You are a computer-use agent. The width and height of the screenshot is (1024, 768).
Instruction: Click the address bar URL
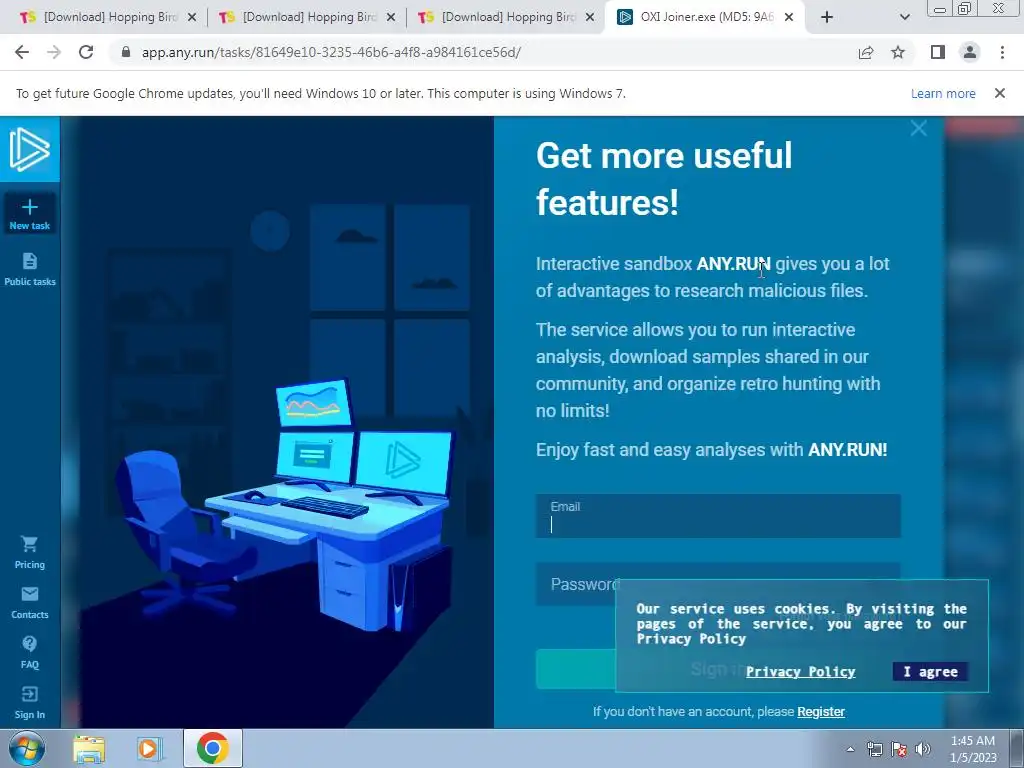tap(331, 52)
